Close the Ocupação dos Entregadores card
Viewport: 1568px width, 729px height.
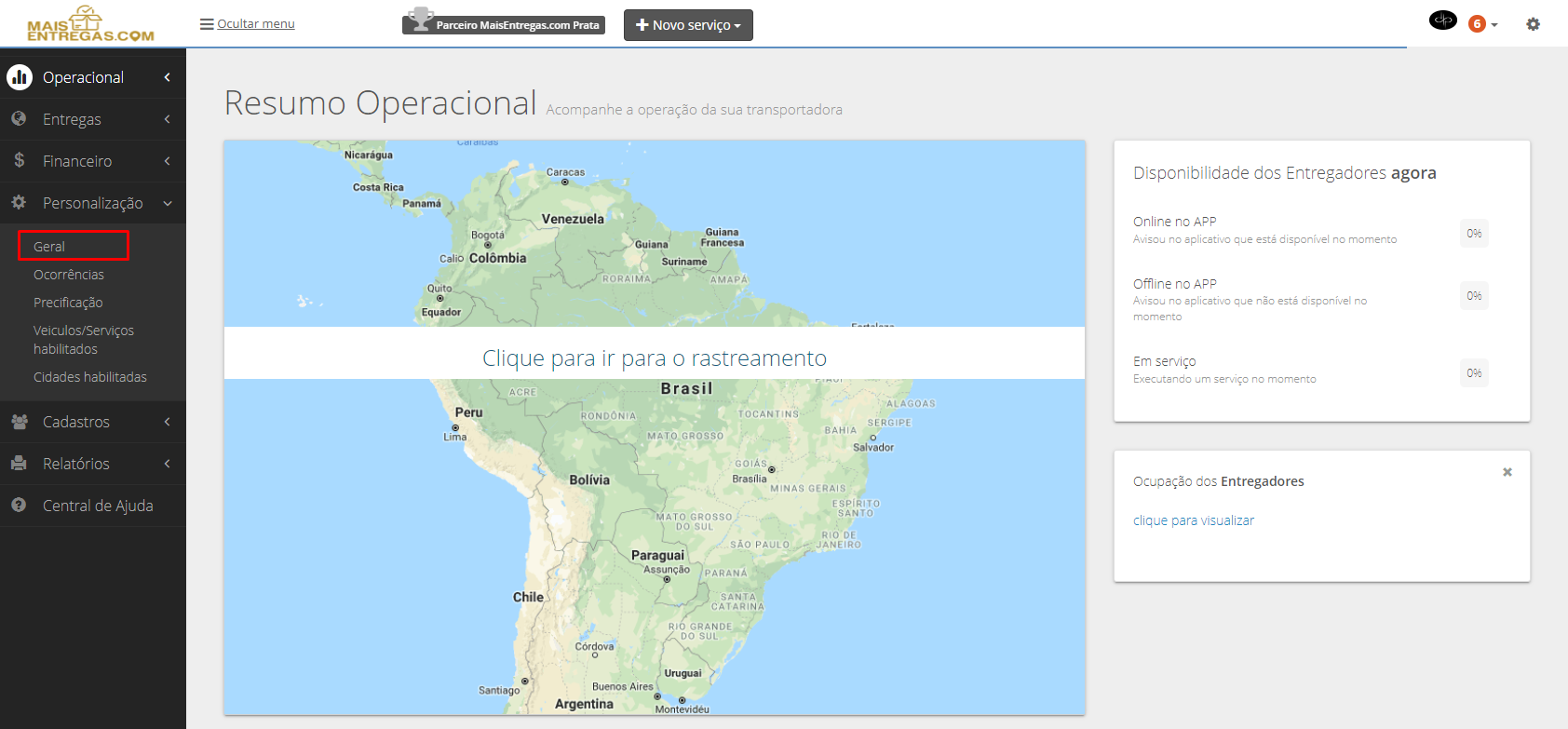pos(1507,472)
